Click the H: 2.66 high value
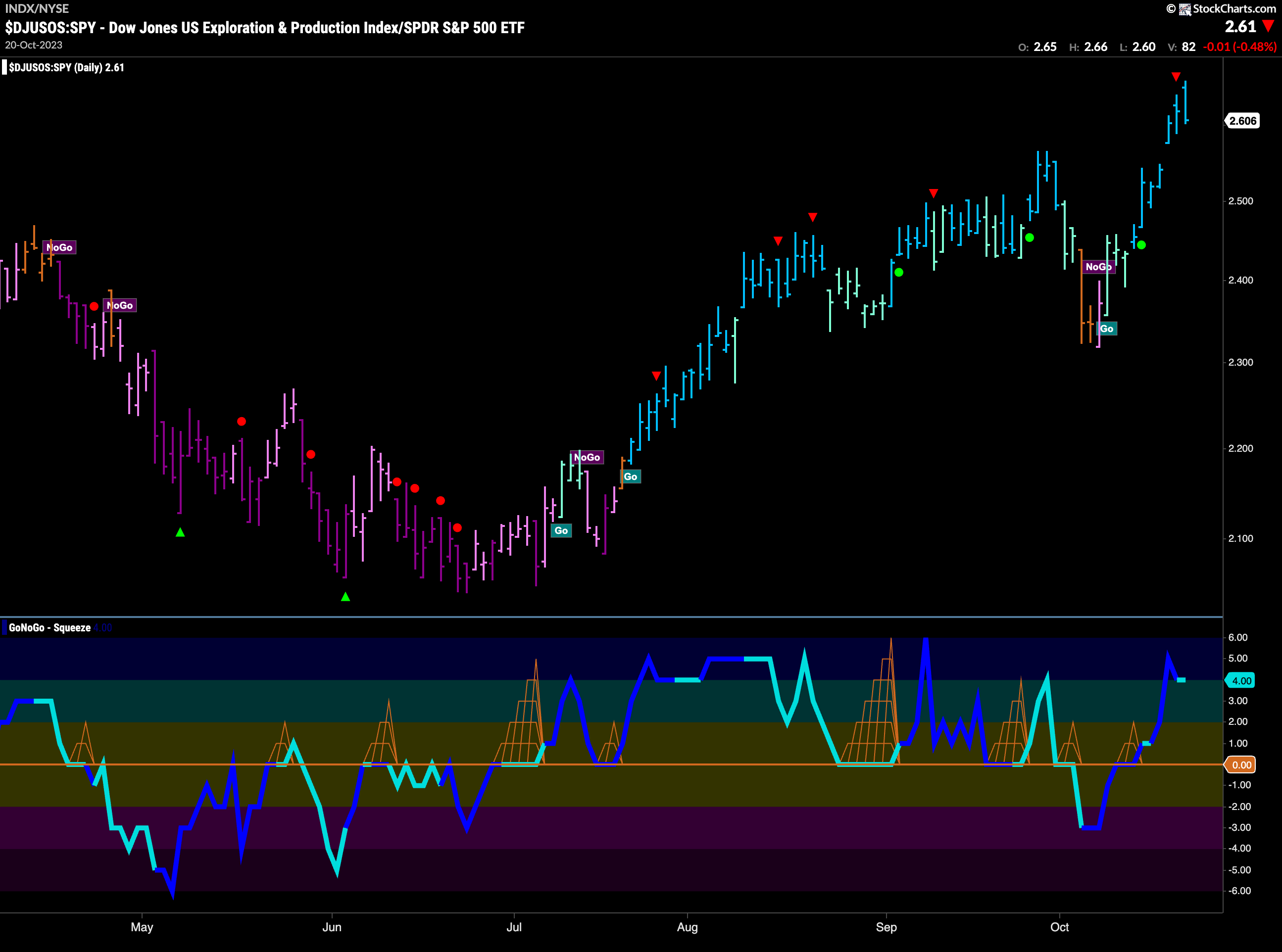 [x=1088, y=47]
